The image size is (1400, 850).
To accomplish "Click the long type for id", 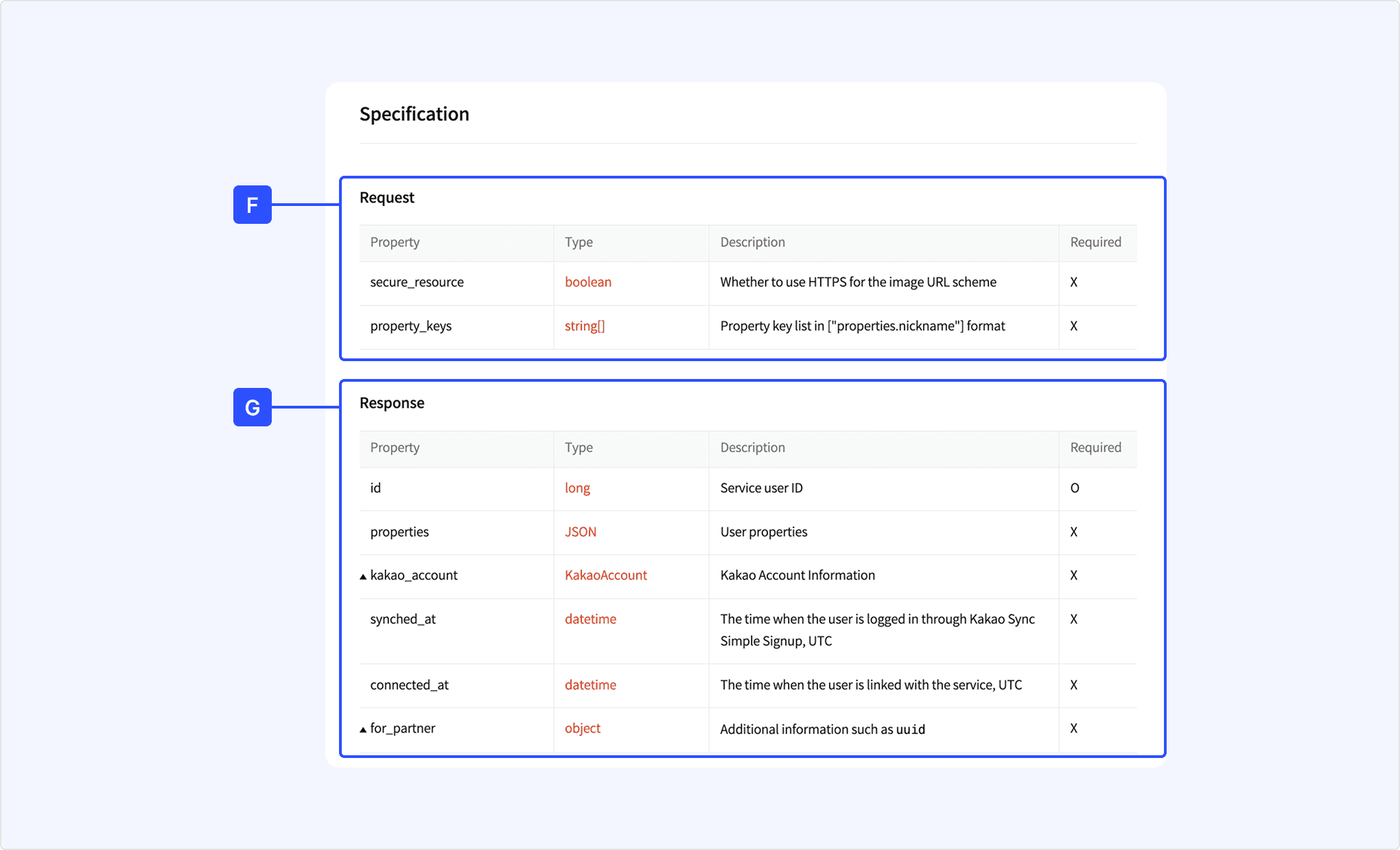I will click(x=577, y=488).
